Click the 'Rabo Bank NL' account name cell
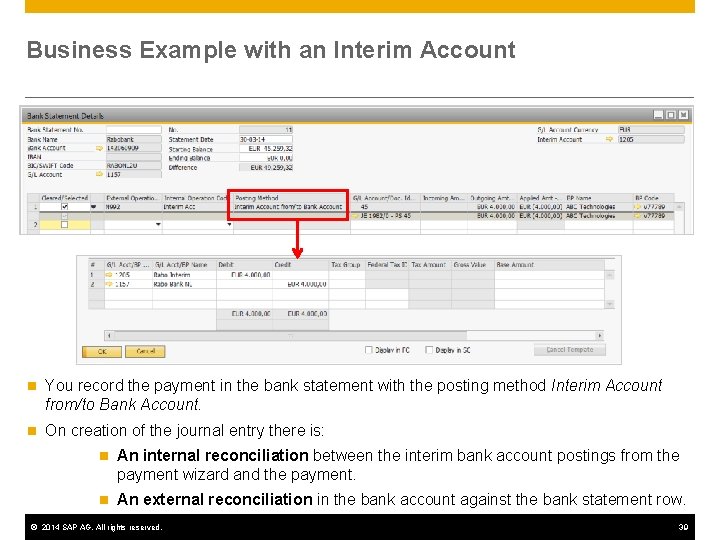Screen dimensions: 720x540 (x=184, y=284)
